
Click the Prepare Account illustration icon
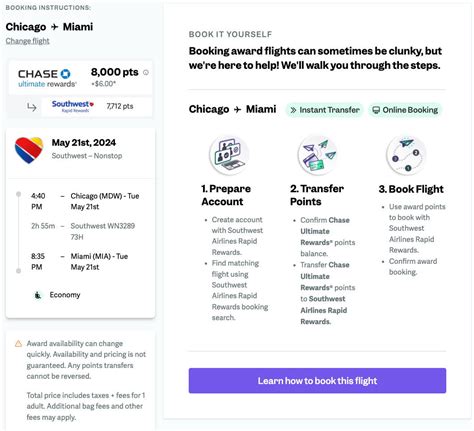click(229, 155)
